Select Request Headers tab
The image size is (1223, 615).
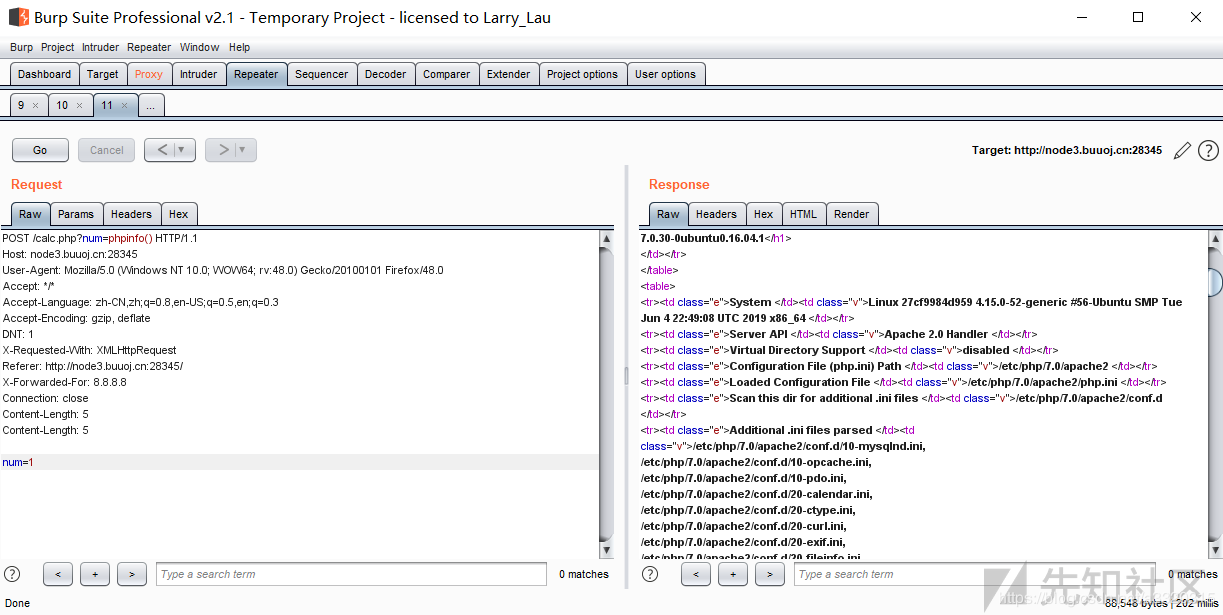click(131, 214)
